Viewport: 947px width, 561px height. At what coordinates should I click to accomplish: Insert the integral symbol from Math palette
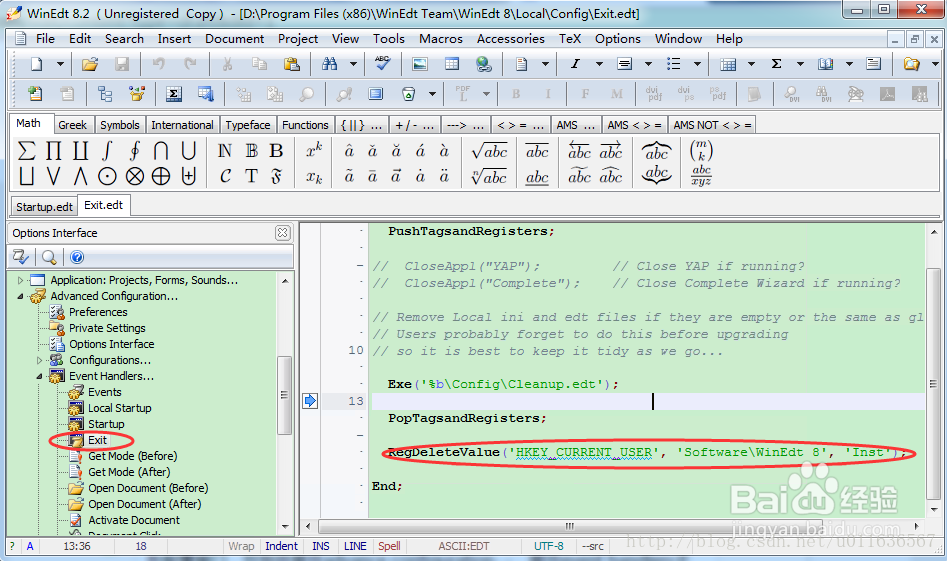pyautogui.click(x=107, y=150)
